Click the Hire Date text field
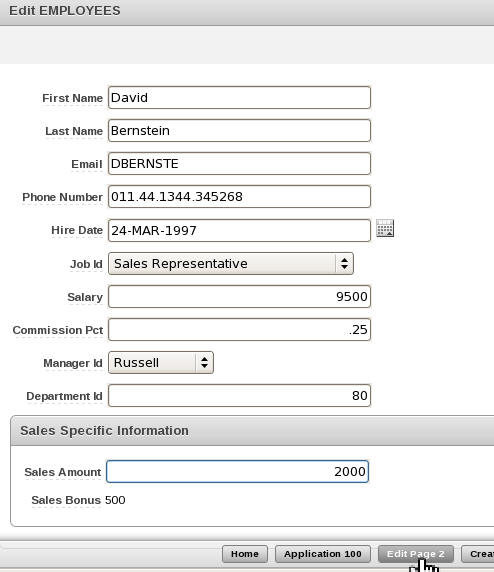 pyautogui.click(x=239, y=230)
